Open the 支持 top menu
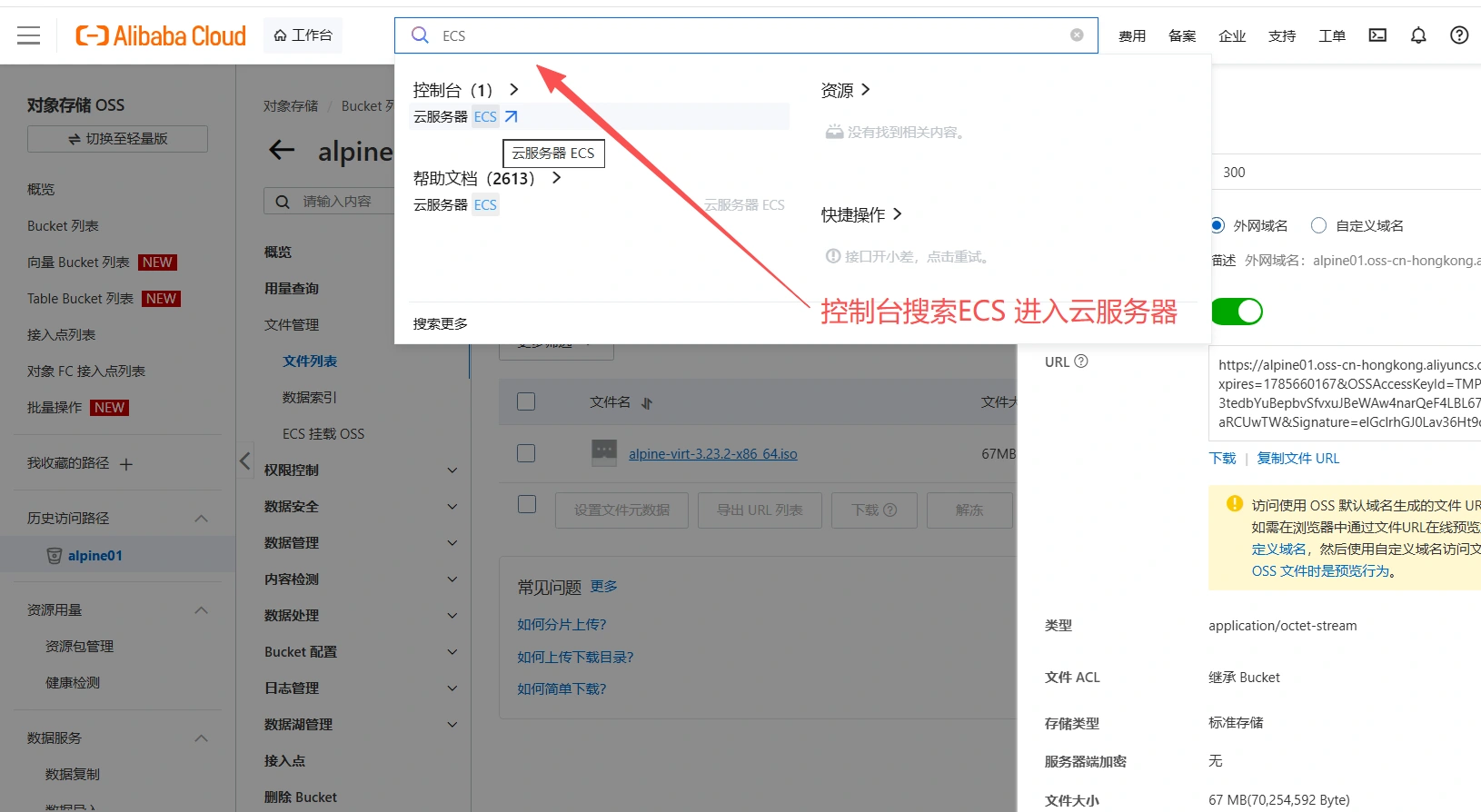Screen dimensions: 1481x812 (1282, 36)
